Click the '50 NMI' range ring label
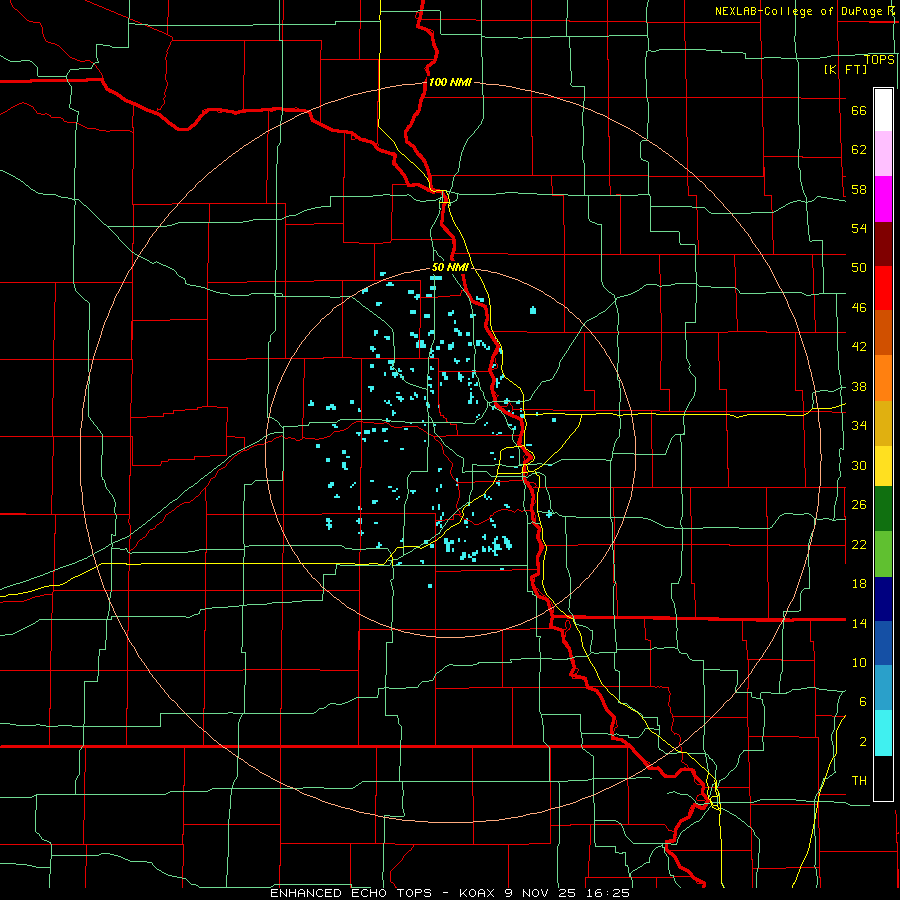The height and width of the screenshot is (900, 900). pyautogui.click(x=450, y=267)
